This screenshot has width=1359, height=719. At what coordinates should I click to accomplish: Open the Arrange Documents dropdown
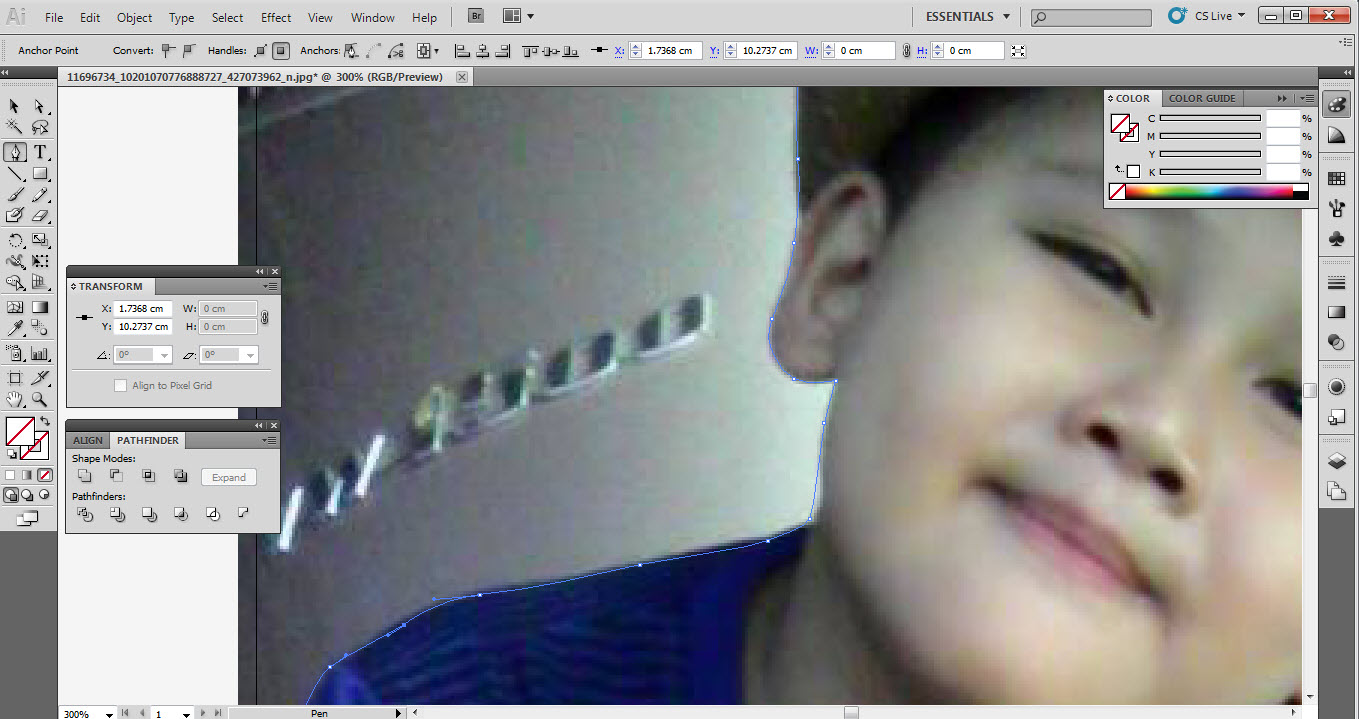tap(518, 17)
